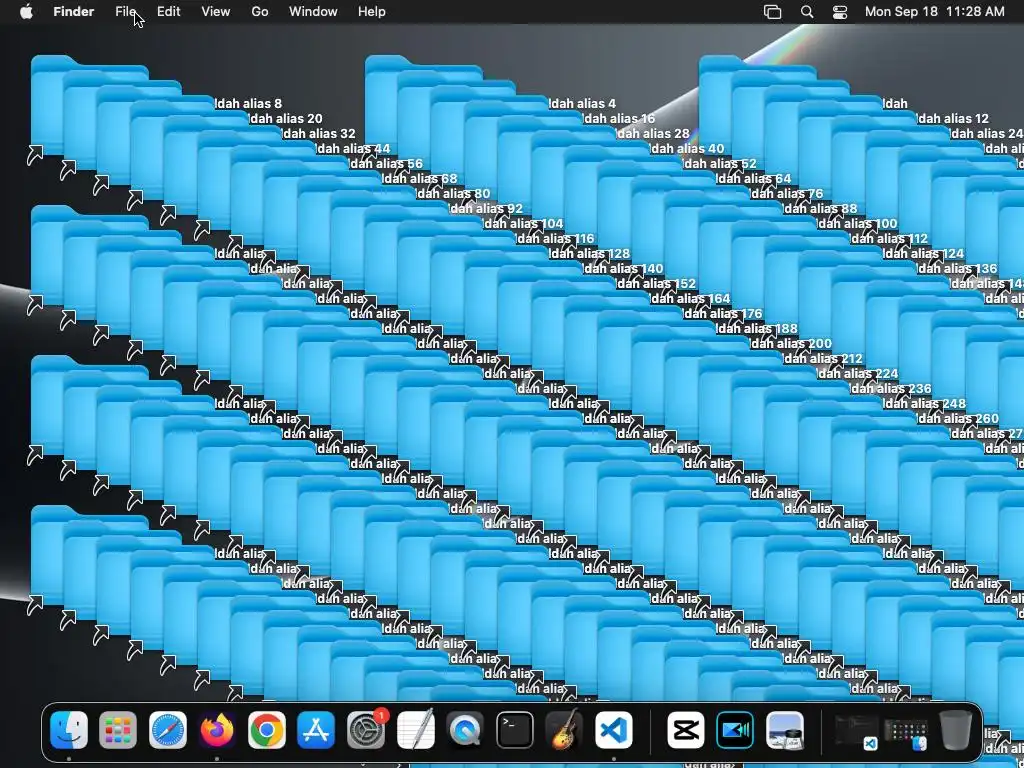Click the date and time clock
The height and width of the screenshot is (768, 1024).
tap(935, 12)
